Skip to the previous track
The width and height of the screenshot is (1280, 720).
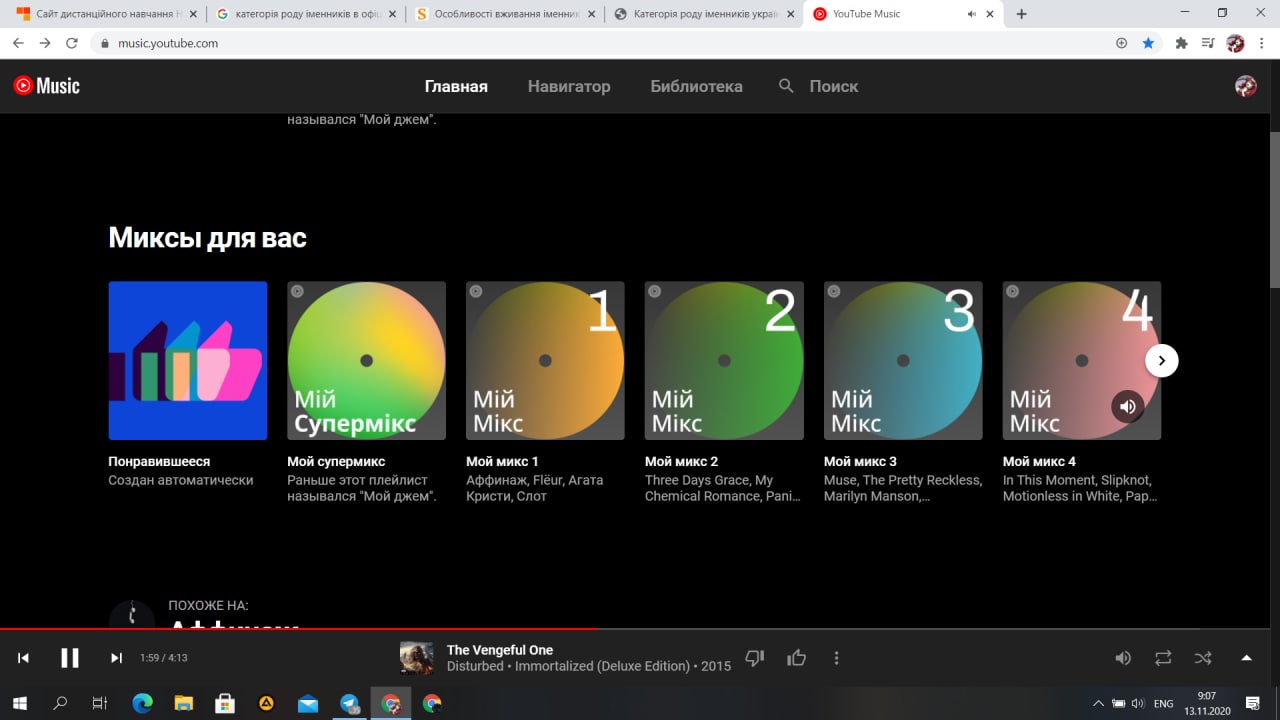(x=23, y=657)
